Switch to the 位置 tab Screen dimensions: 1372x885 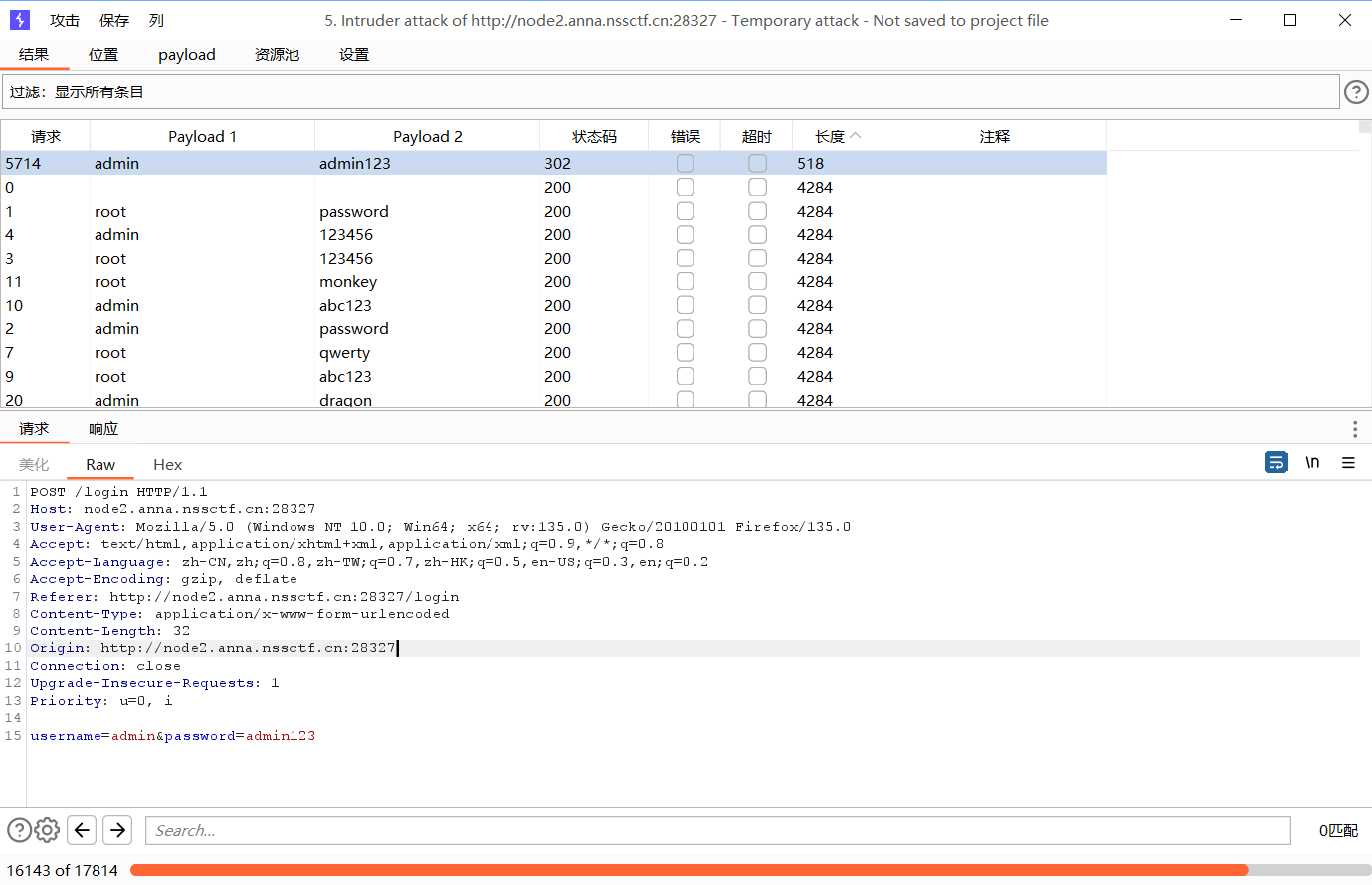tap(103, 55)
